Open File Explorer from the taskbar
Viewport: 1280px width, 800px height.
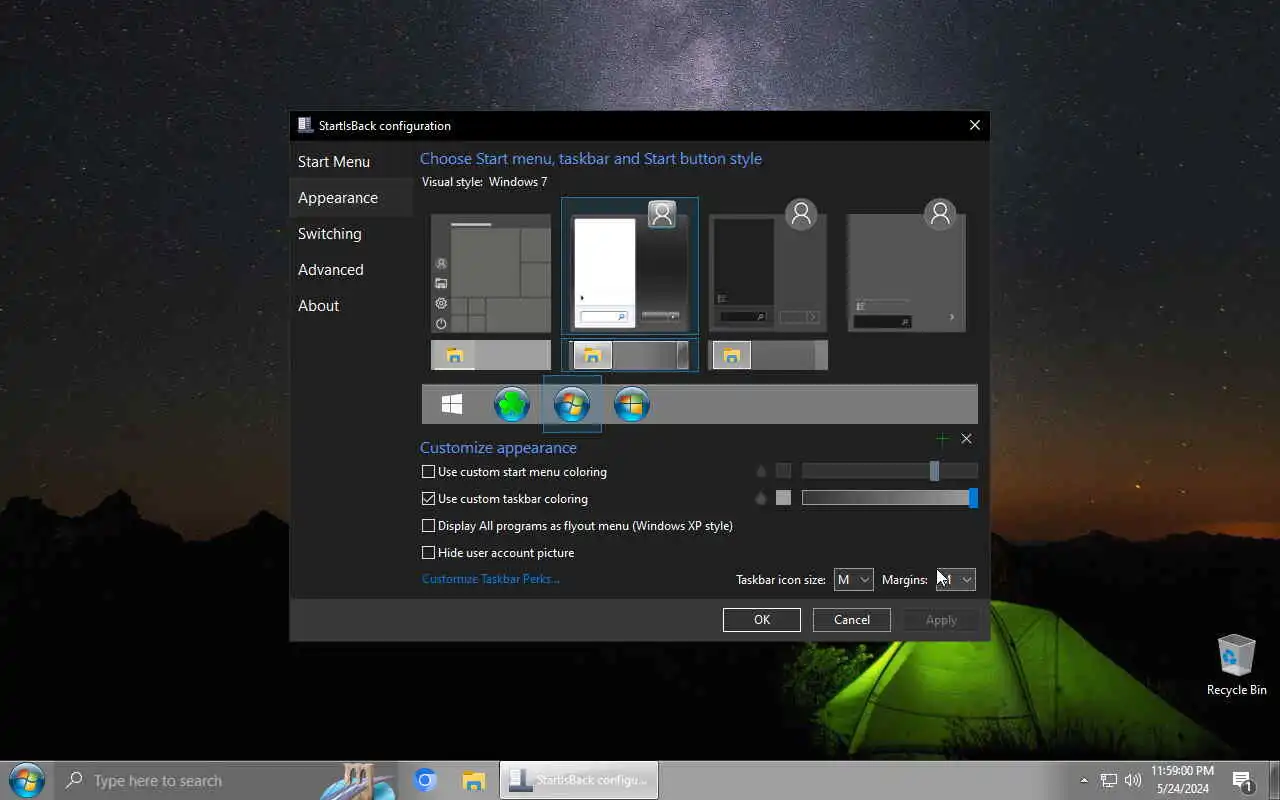[x=474, y=780]
